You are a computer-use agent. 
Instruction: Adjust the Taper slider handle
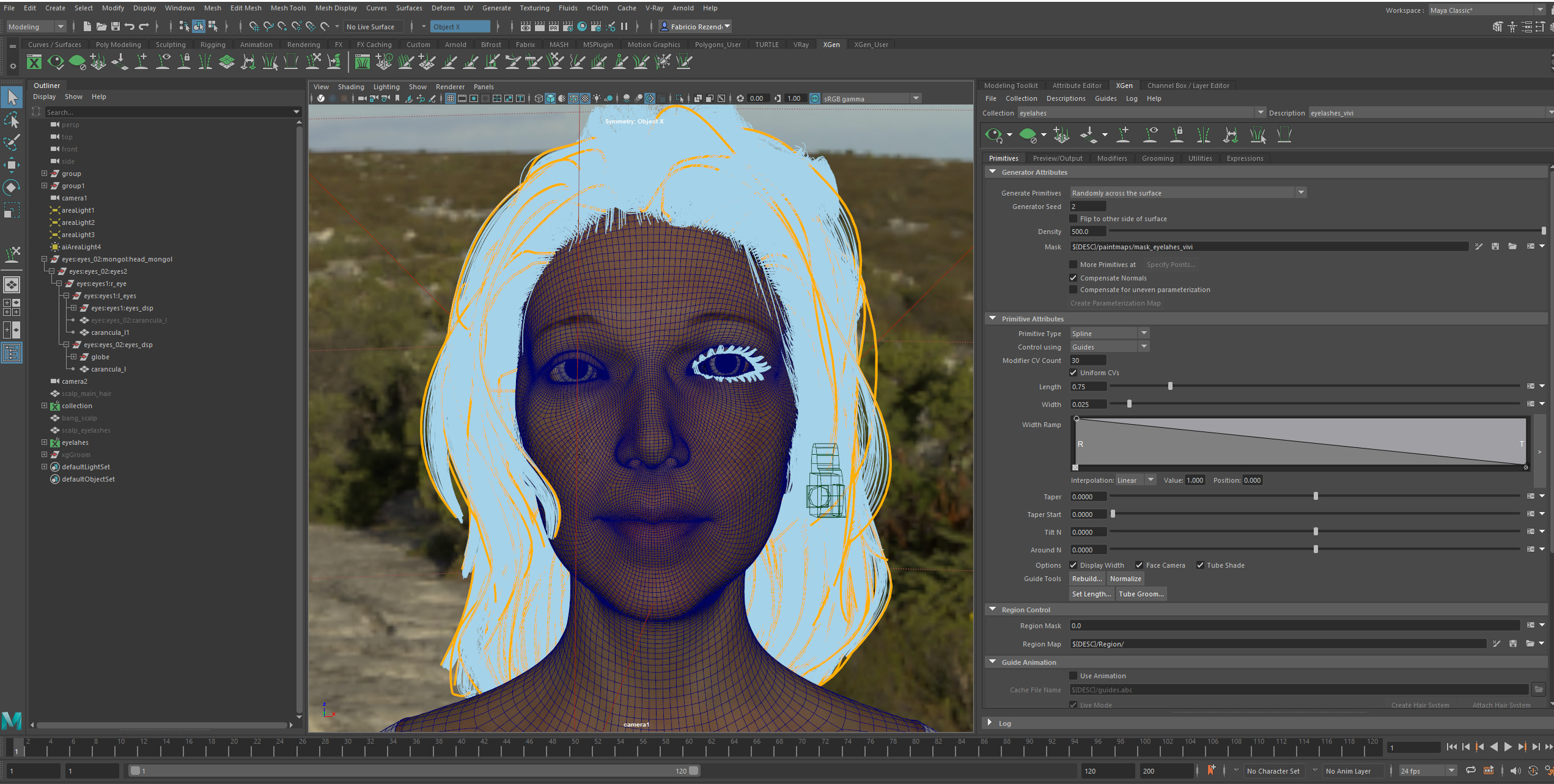1316,496
